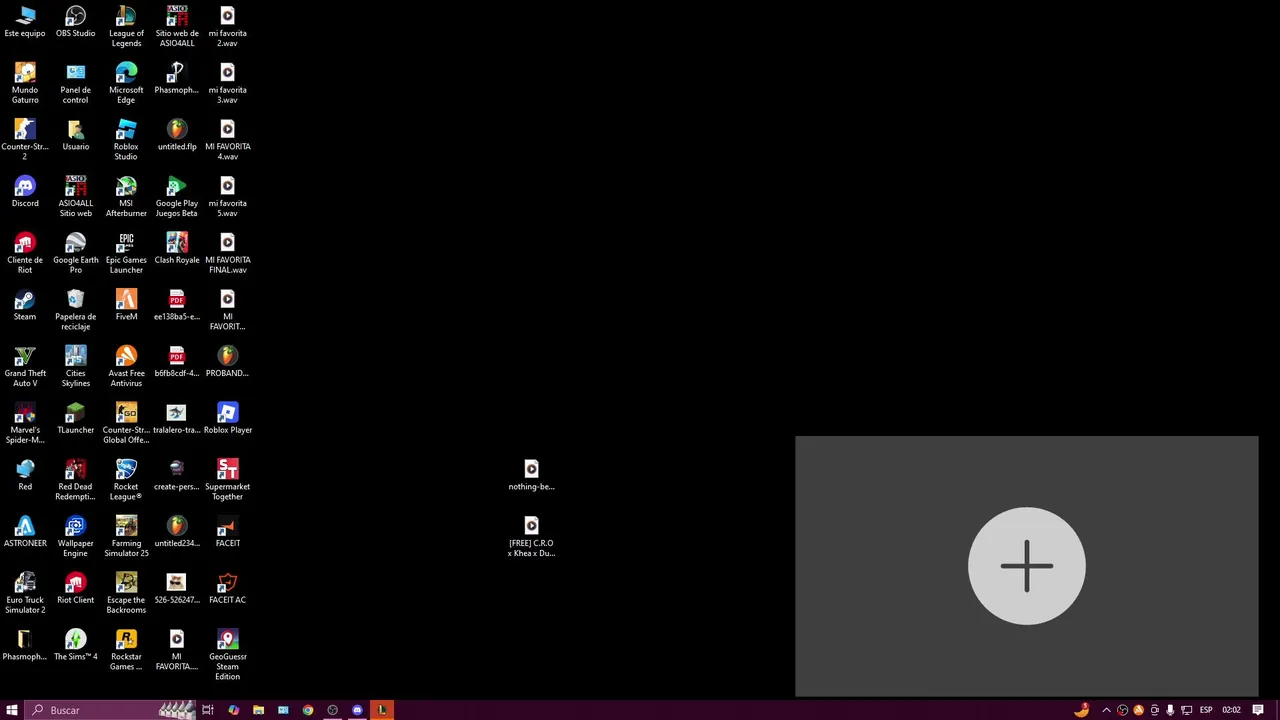
Task: Select the MI FAVORITA 4.wav file
Action: pos(227,140)
